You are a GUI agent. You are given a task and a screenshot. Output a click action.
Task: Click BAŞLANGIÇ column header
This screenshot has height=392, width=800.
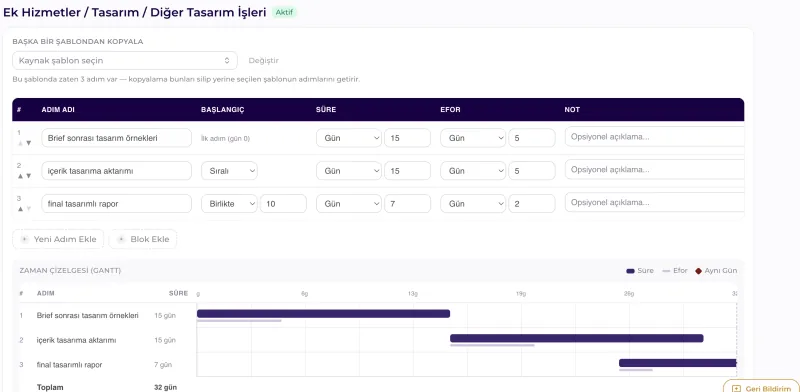[222, 110]
